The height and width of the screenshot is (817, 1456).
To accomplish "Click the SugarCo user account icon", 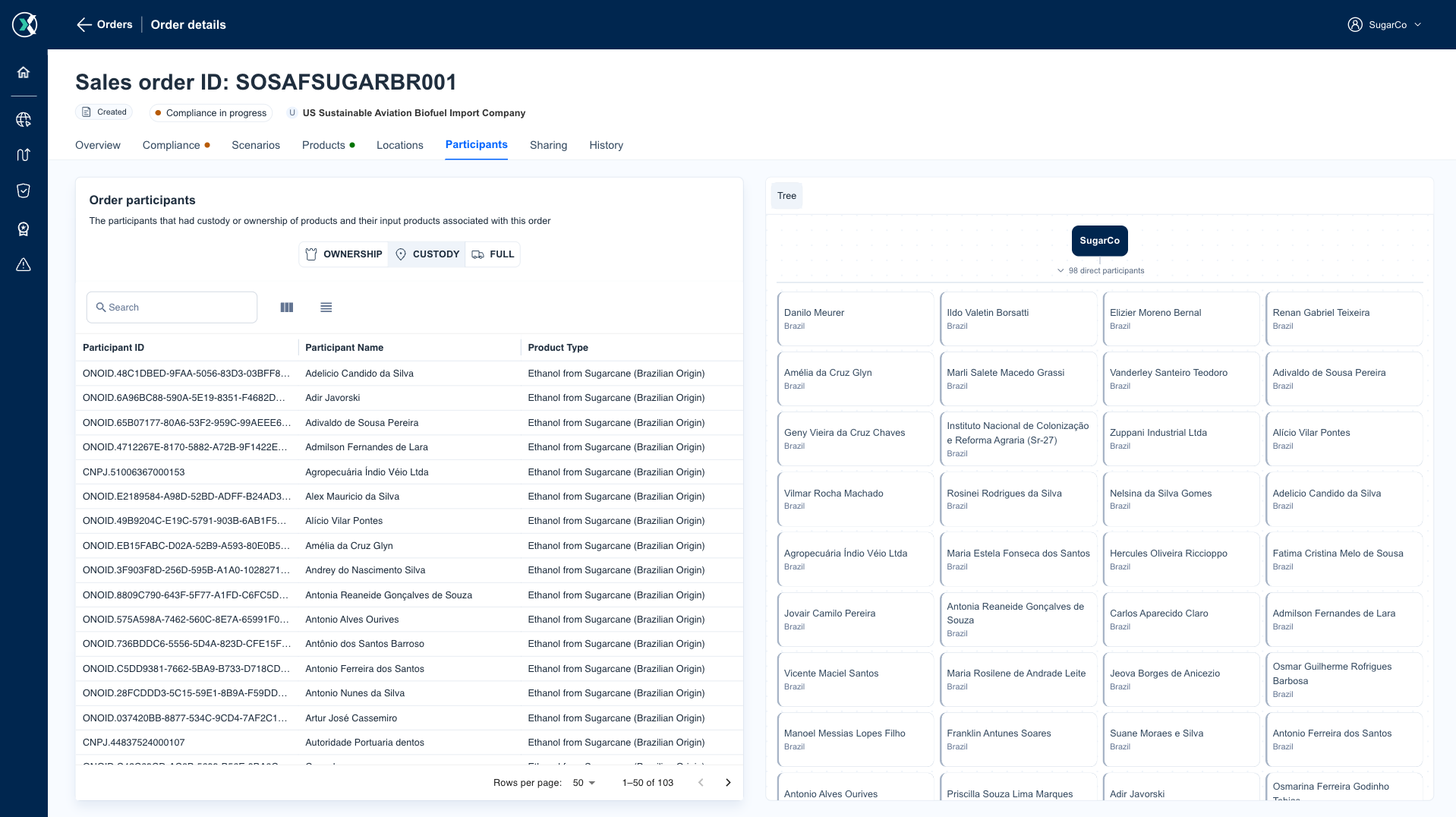I will click(x=1355, y=24).
